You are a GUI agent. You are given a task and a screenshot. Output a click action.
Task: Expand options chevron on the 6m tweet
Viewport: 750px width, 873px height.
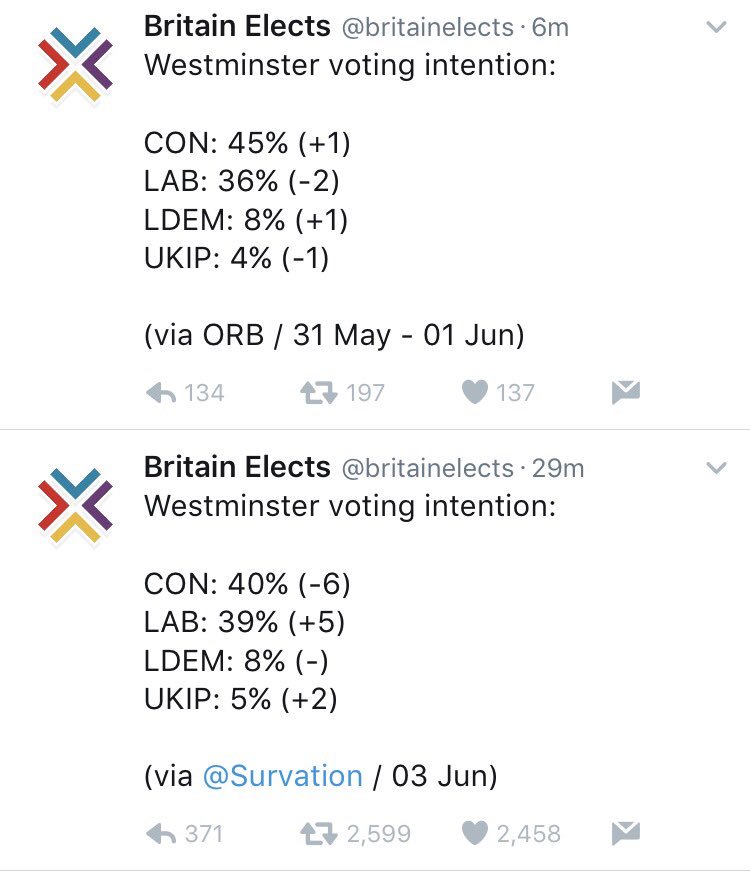(716, 28)
